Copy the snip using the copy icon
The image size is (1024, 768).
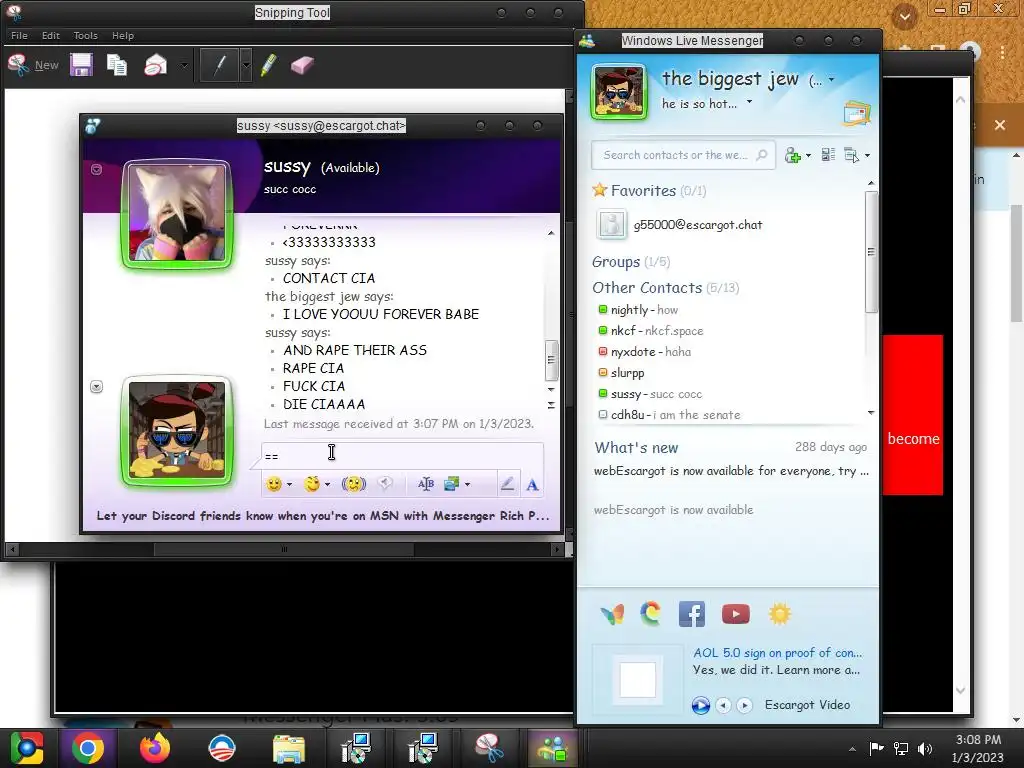[x=117, y=65]
